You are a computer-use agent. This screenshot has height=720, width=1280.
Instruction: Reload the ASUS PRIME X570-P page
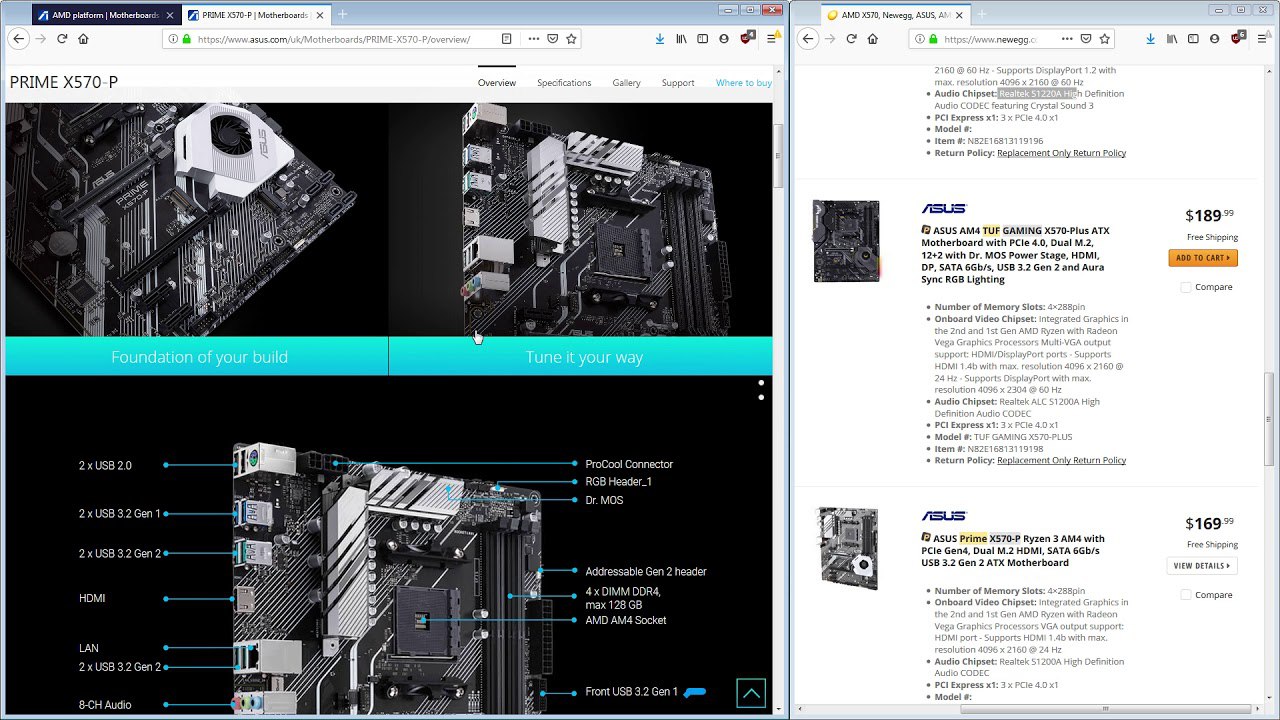[62, 38]
